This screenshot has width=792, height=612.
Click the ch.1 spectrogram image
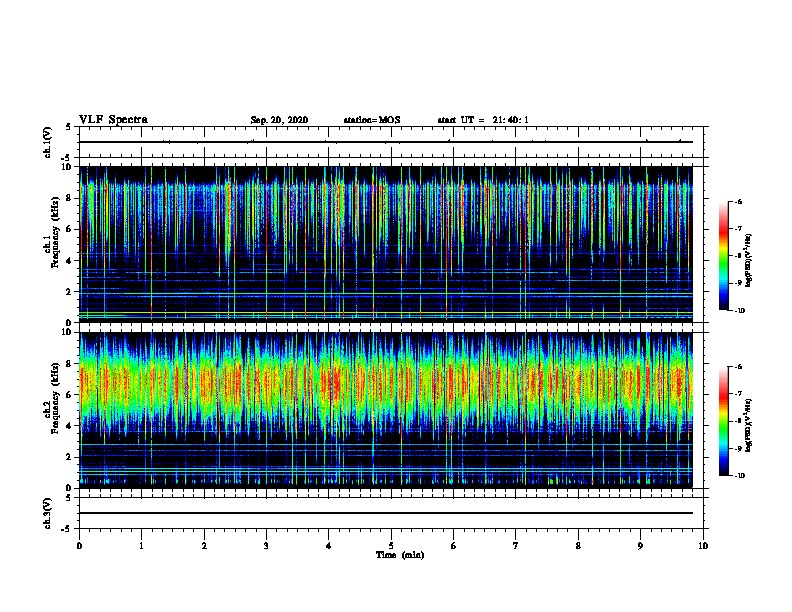[386, 244]
